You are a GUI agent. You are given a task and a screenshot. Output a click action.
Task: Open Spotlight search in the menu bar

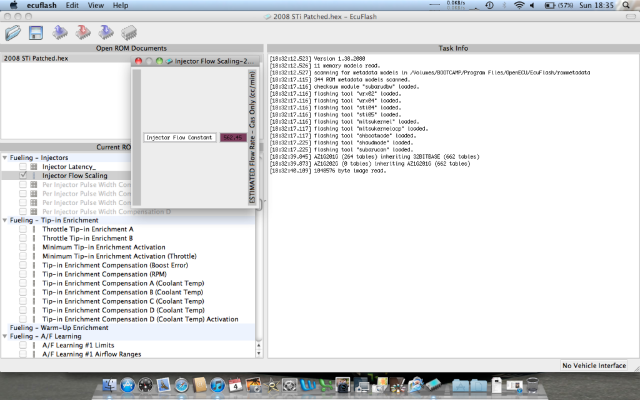[x=626, y=5]
